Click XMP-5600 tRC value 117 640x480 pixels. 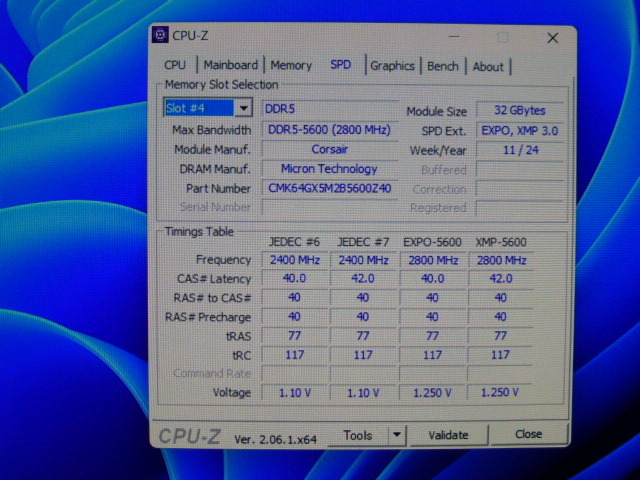(x=500, y=355)
